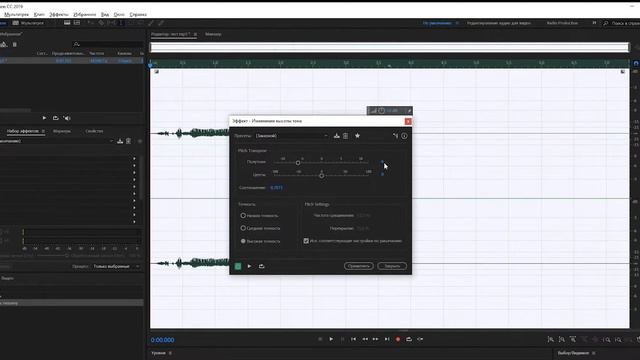The width and height of the screenshot is (640, 360).
Task: Play the effect preview in the dialog
Action: click(x=249, y=266)
